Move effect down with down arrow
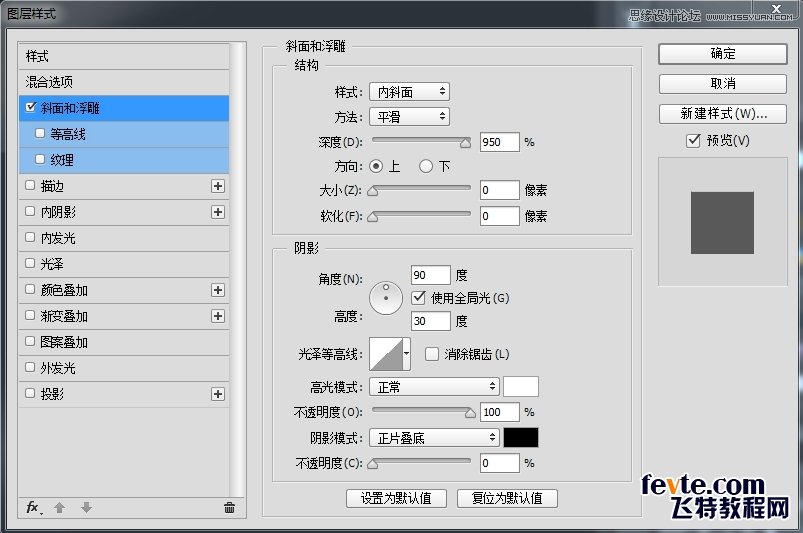The image size is (803, 533). [86, 507]
